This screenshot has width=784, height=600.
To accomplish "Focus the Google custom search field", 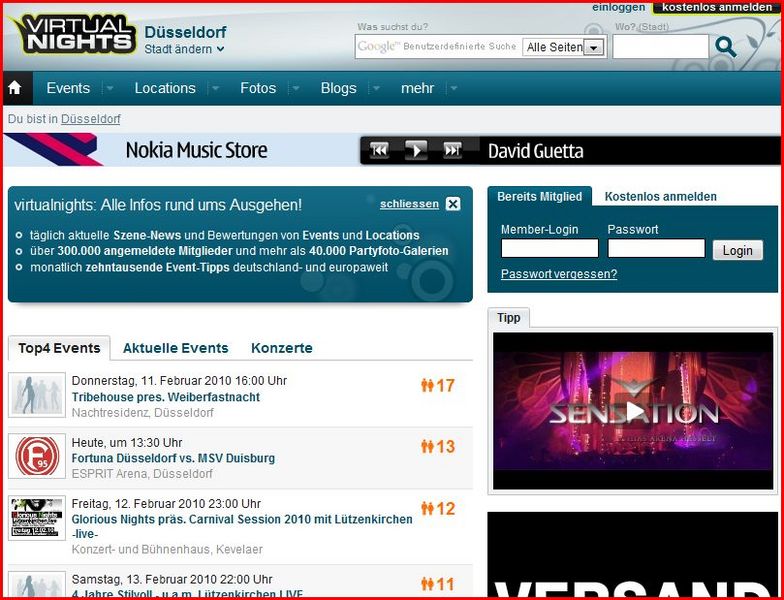I will click(438, 47).
